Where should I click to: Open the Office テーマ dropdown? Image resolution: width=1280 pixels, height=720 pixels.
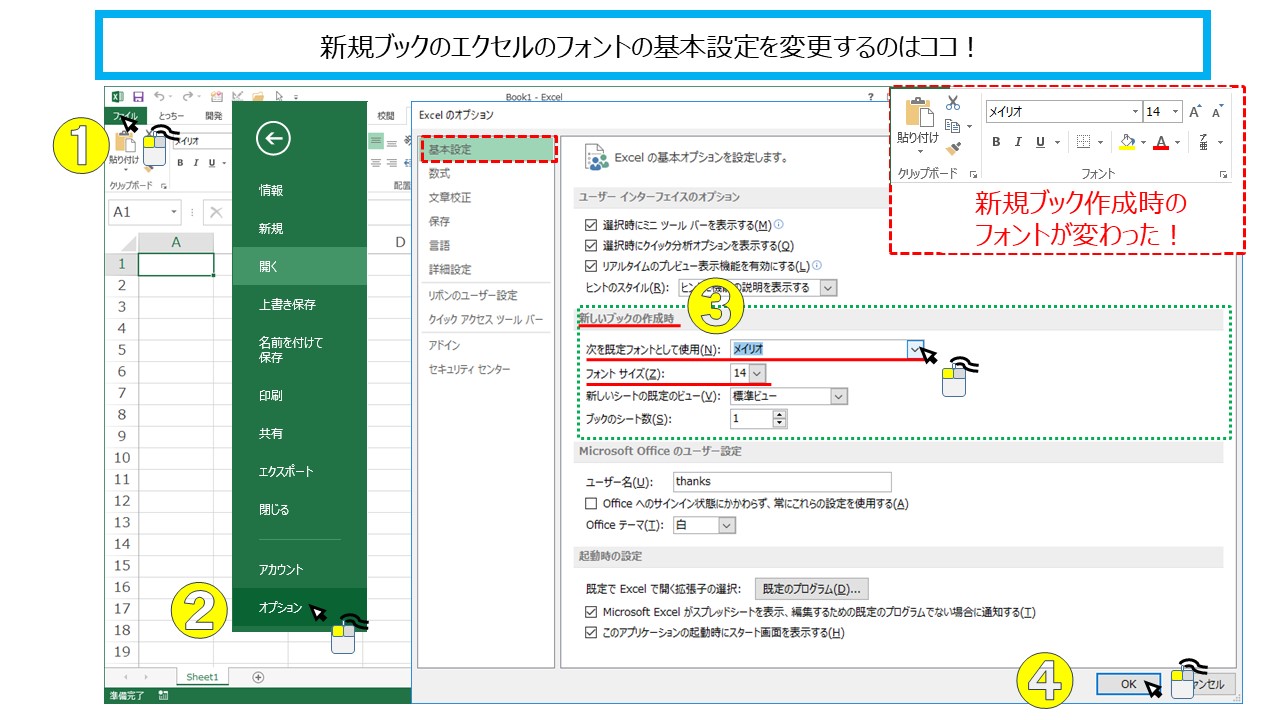(727, 525)
